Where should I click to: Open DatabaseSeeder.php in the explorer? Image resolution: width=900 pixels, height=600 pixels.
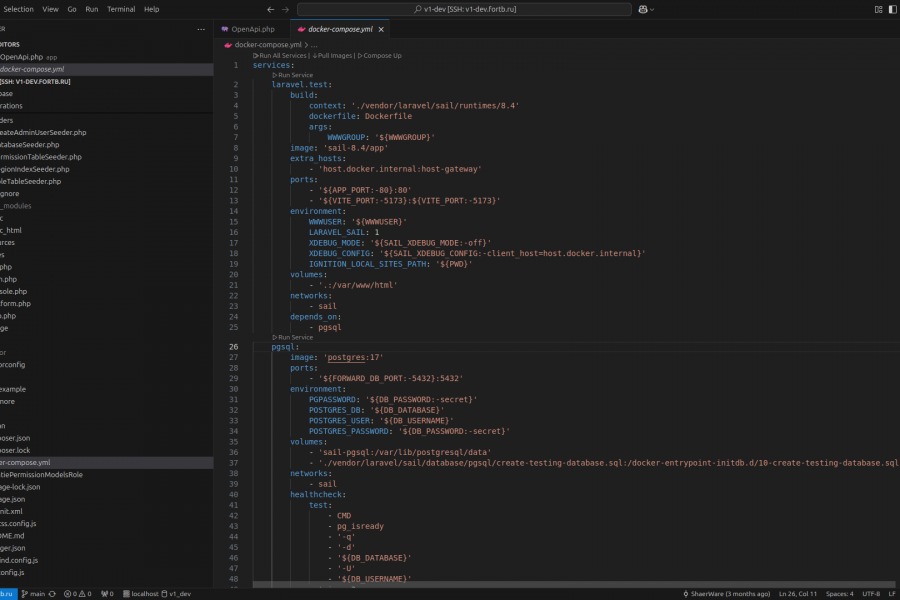pos(30,144)
